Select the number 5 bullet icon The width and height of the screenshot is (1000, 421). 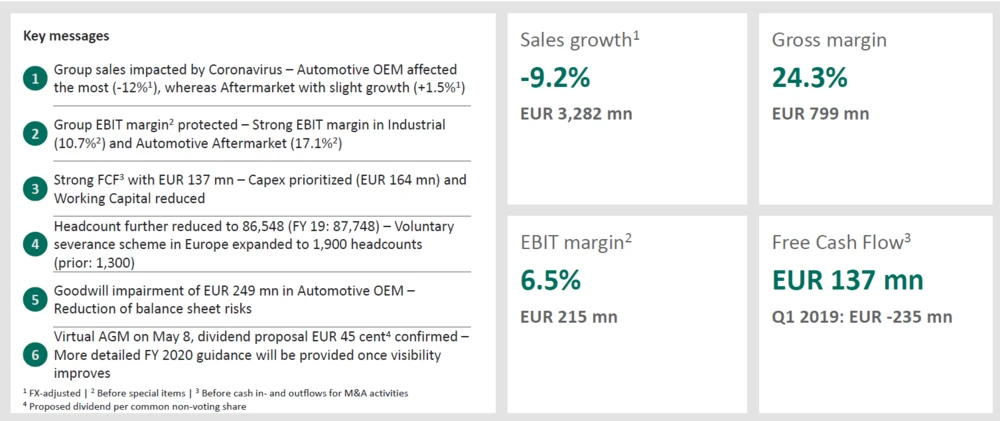click(35, 299)
